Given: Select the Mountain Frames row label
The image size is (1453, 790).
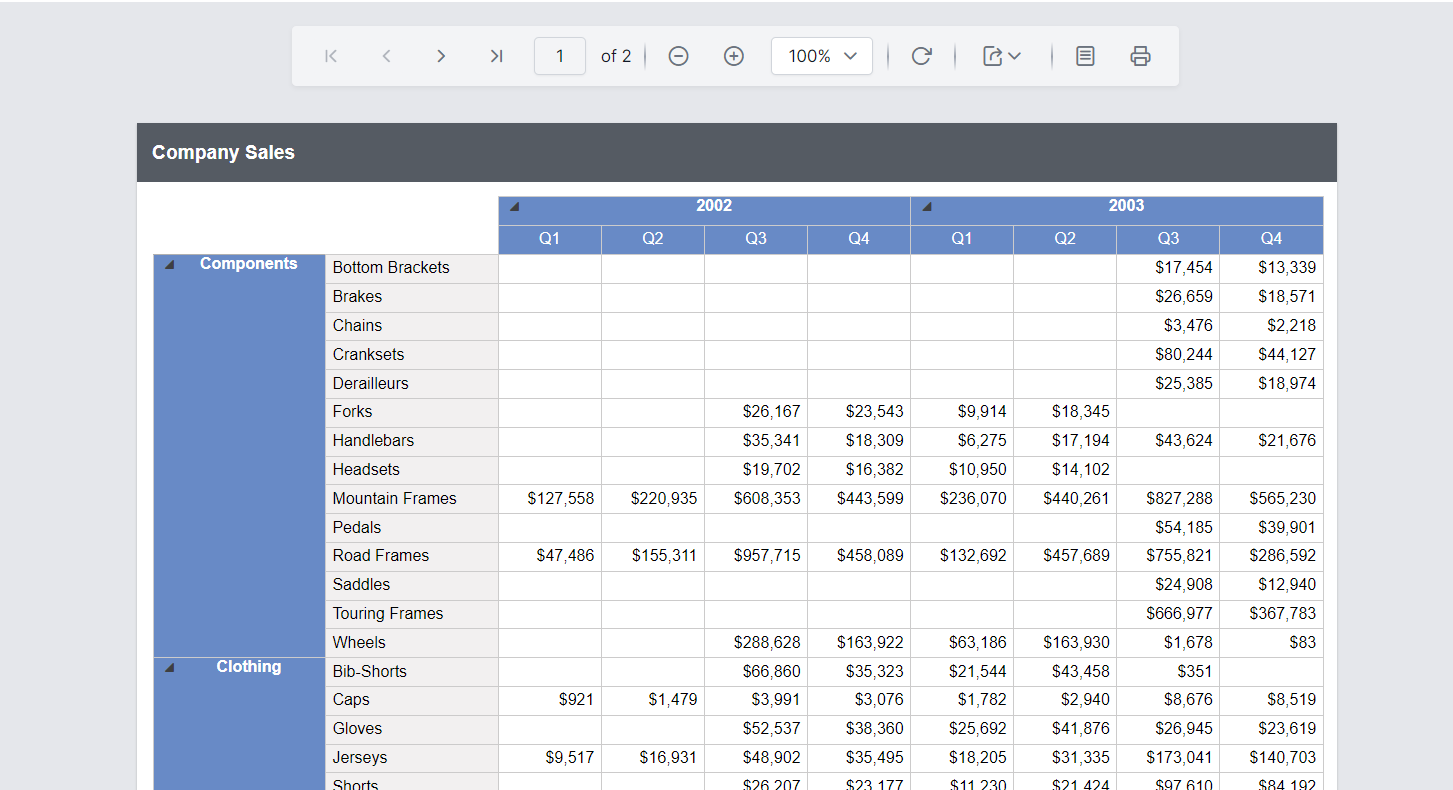Looking at the screenshot, I should click(394, 498).
